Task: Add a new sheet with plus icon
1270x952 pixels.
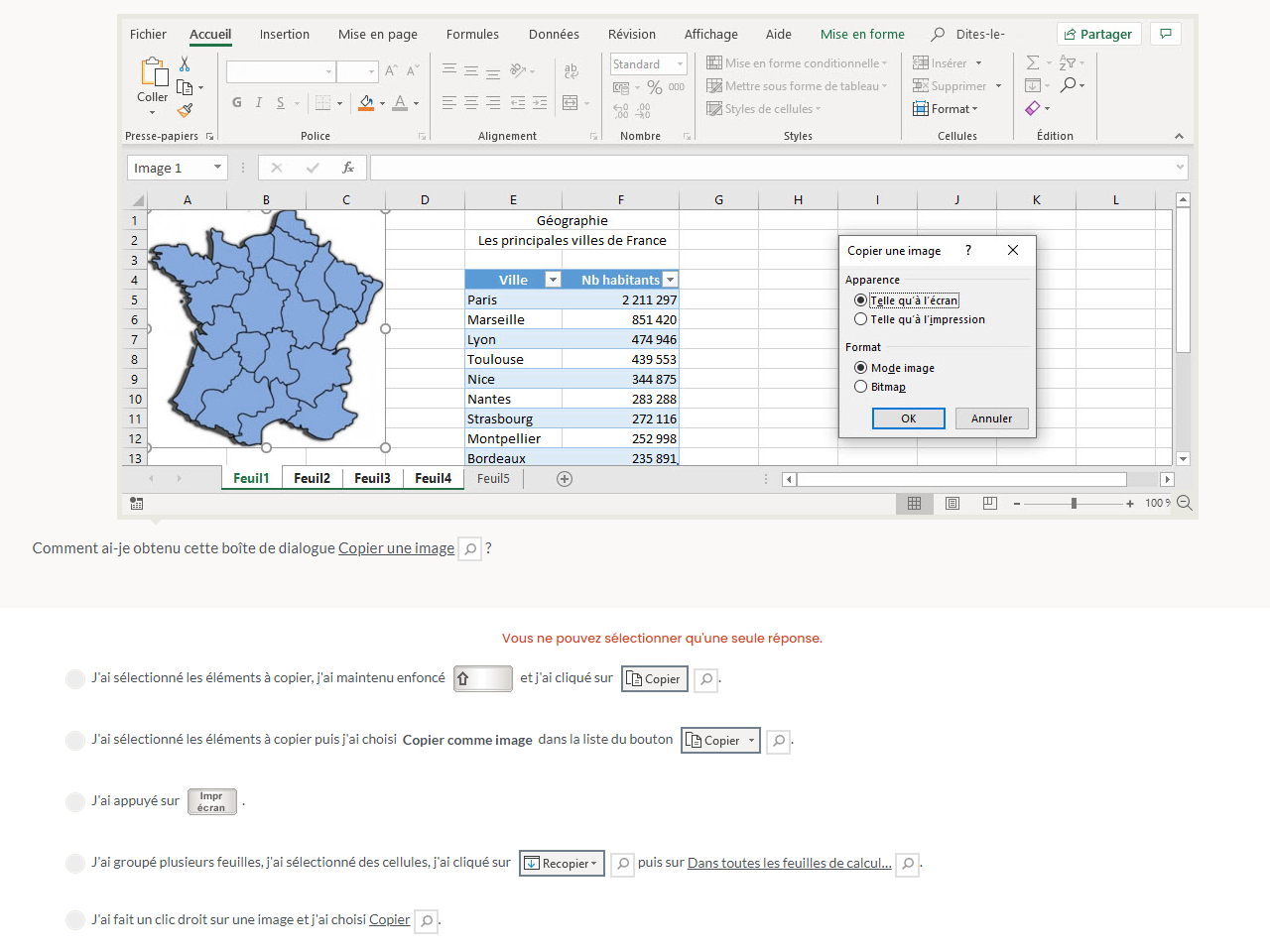Action: pos(565,479)
